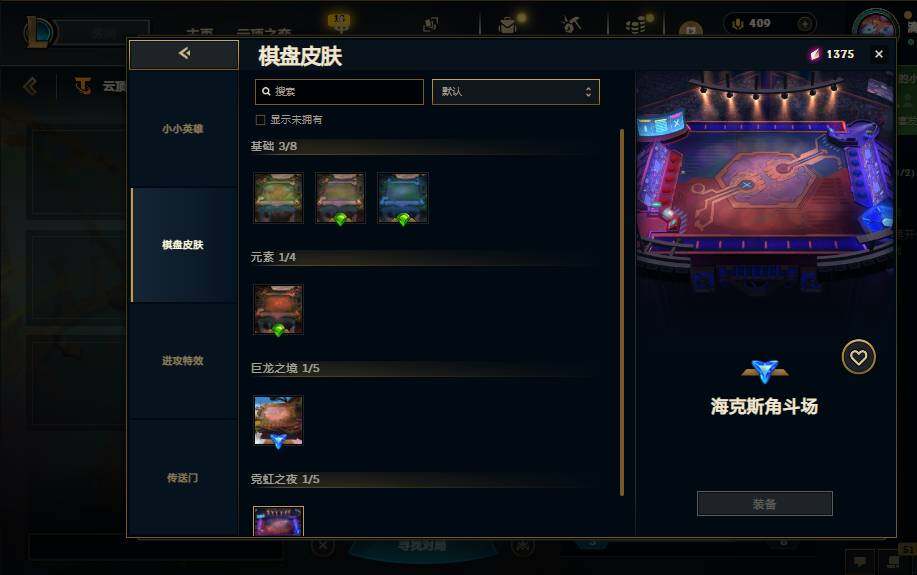Add 海克斯角斗场 to favorites with heart icon
Viewport: 917px width, 575px height.
858,357
